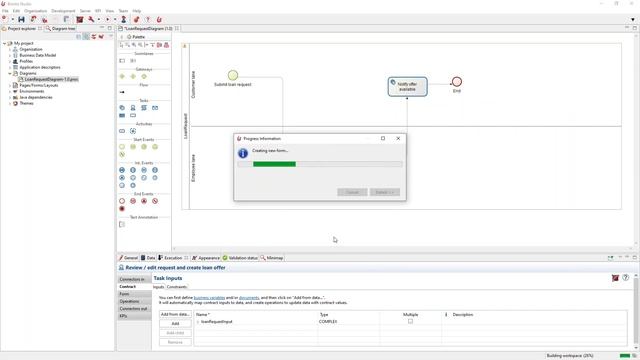This screenshot has height=360, width=640.
Task: Click the Details button in Progress Information dialog
Action: (x=384, y=192)
